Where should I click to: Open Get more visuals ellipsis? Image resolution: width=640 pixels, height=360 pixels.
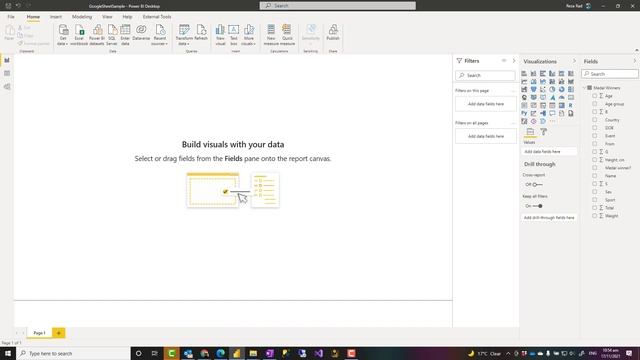pyautogui.click(x=552, y=121)
